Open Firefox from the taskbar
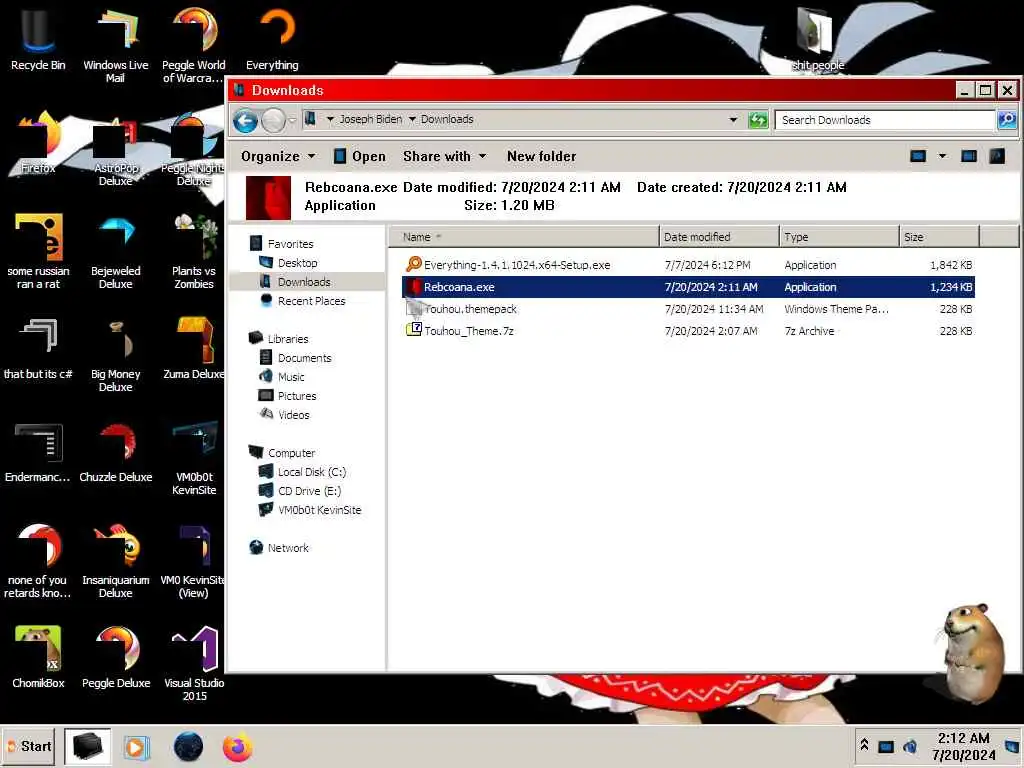The height and width of the screenshot is (768, 1024). (x=237, y=747)
